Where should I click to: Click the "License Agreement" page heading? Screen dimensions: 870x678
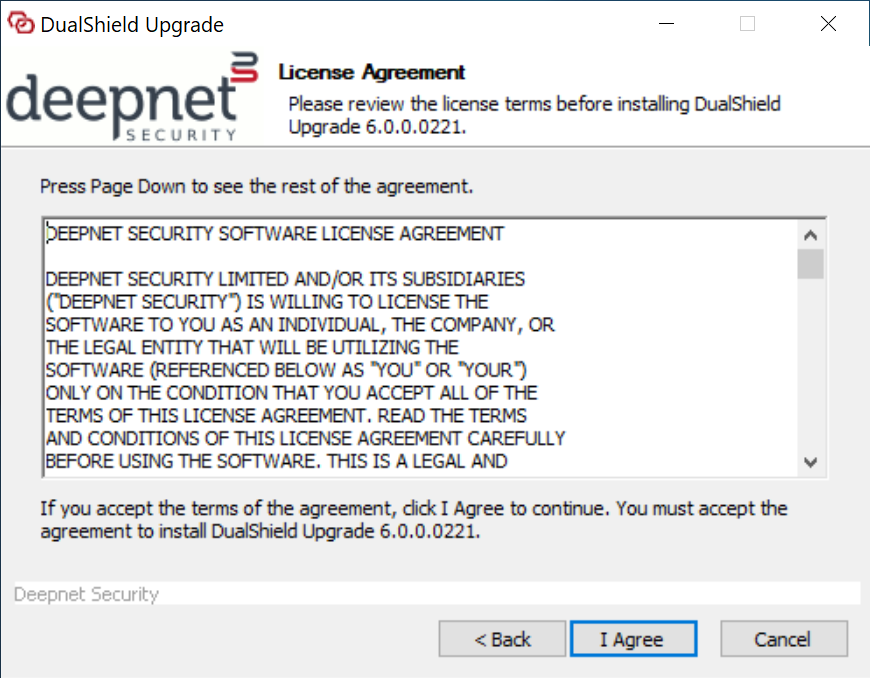[x=372, y=73]
